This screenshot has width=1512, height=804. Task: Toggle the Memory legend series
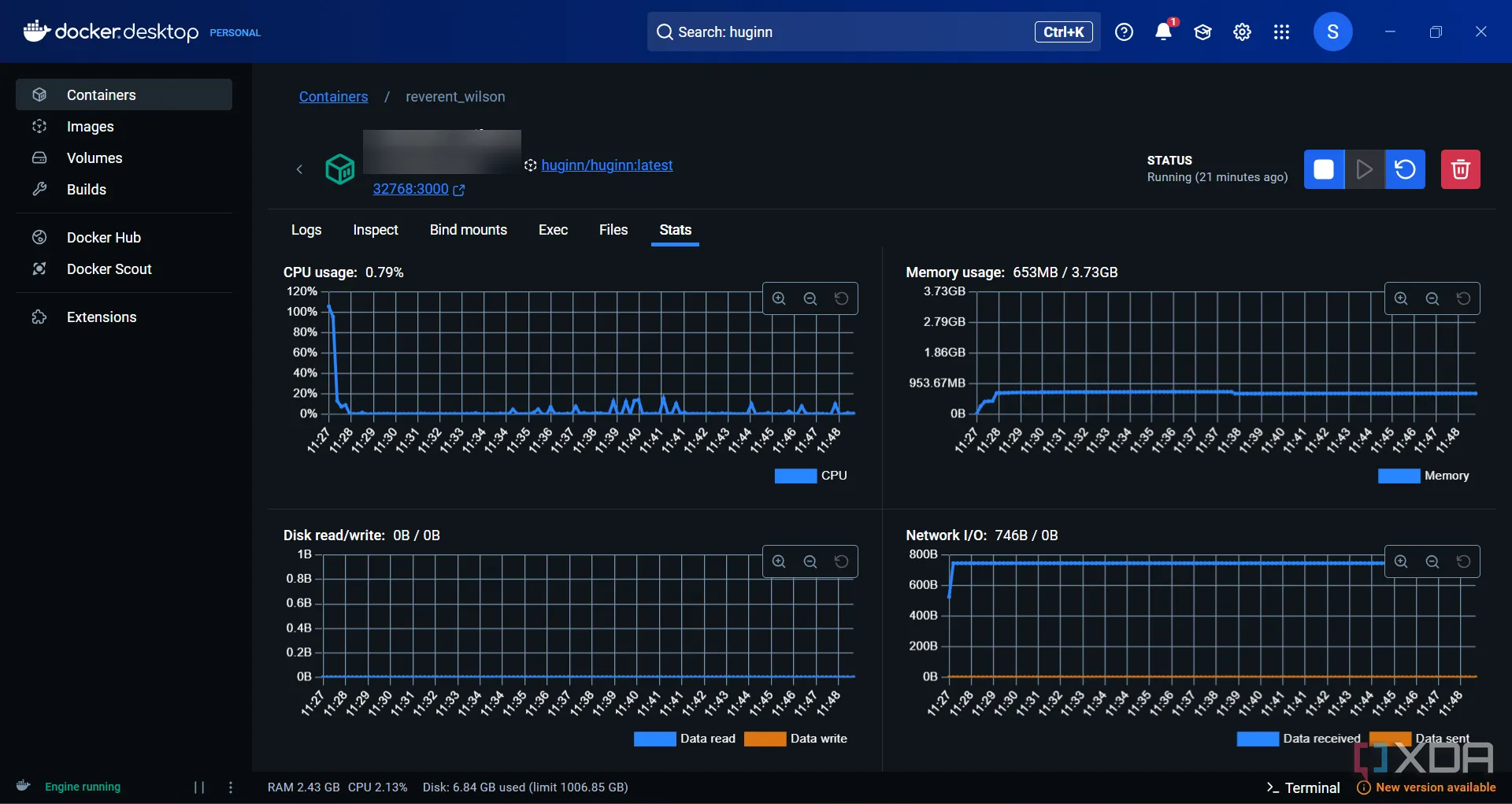coord(1424,476)
